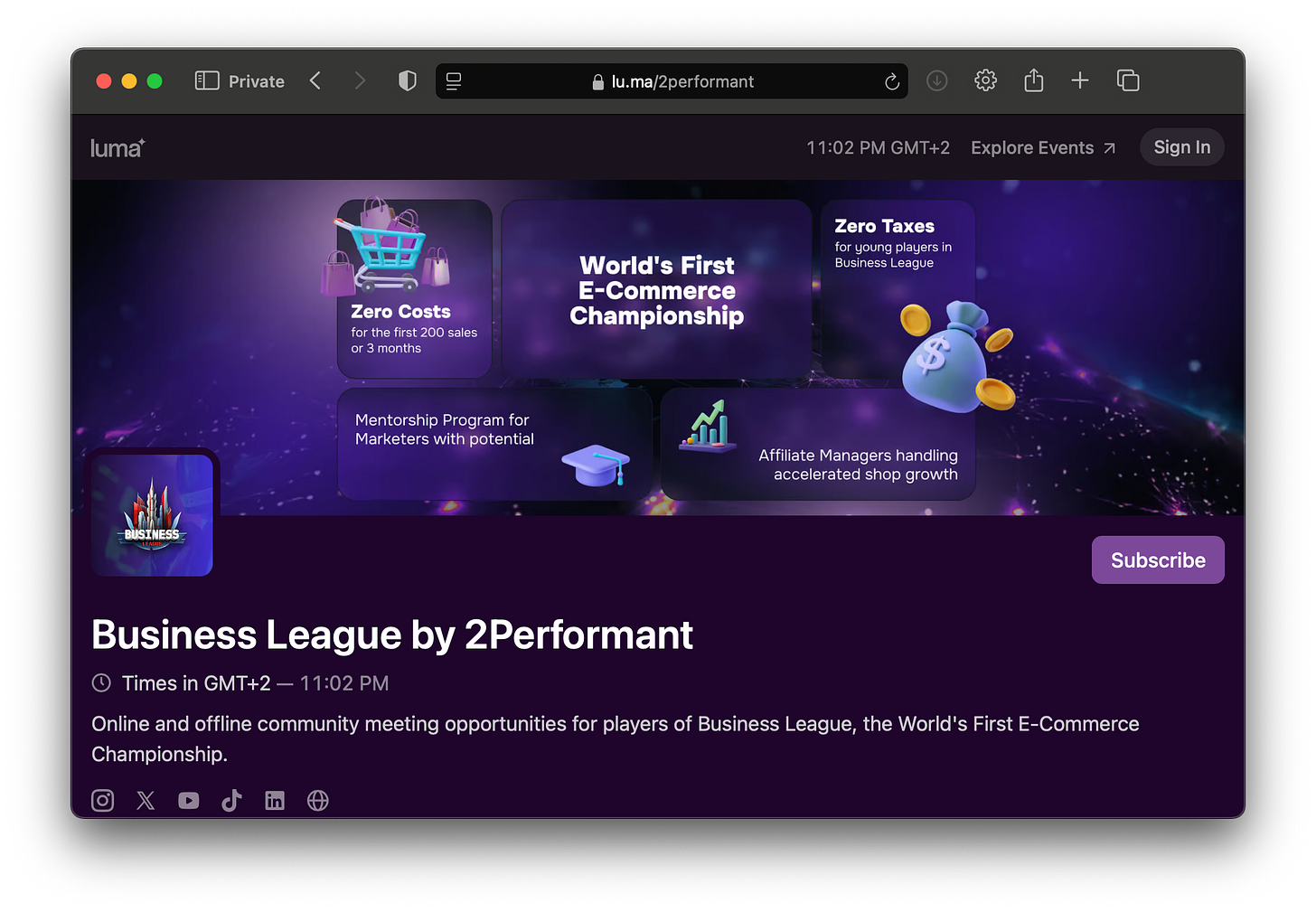Open the privacy shield report
The image size is (1316, 912).
pyautogui.click(x=408, y=81)
